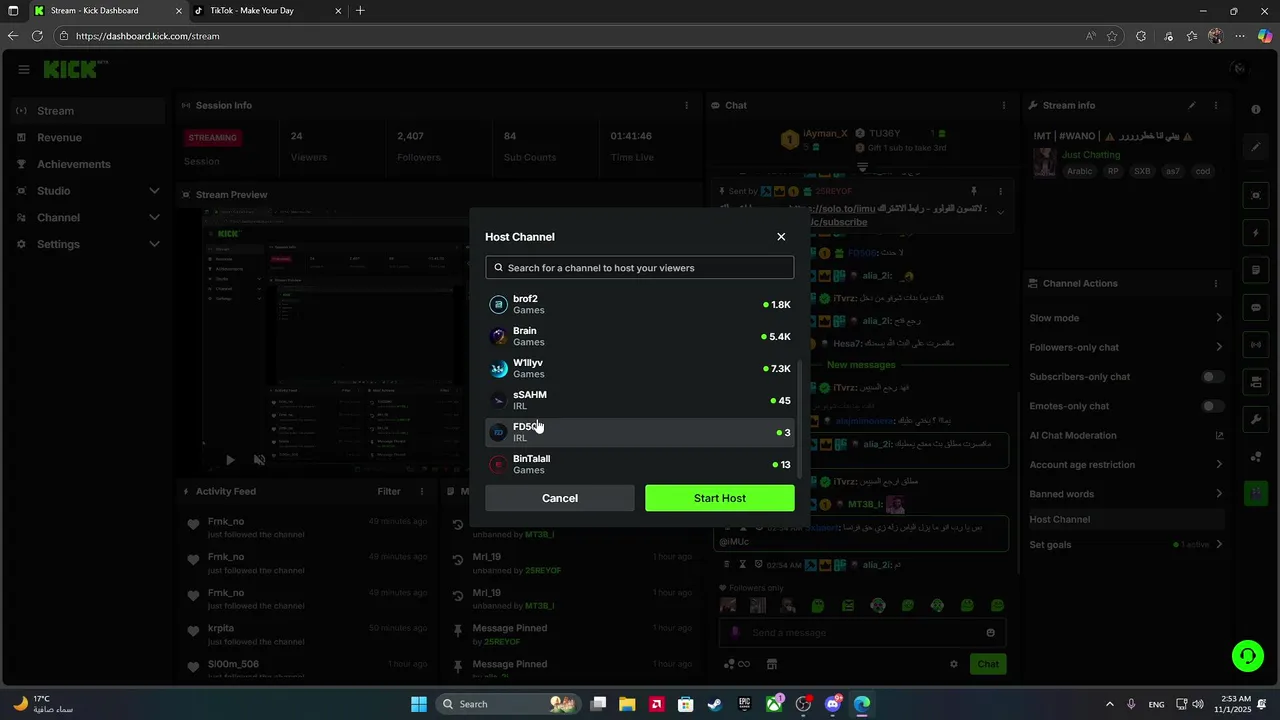Open Stream info more options menu
Image resolution: width=1280 pixels, height=720 pixels.
[1216, 105]
